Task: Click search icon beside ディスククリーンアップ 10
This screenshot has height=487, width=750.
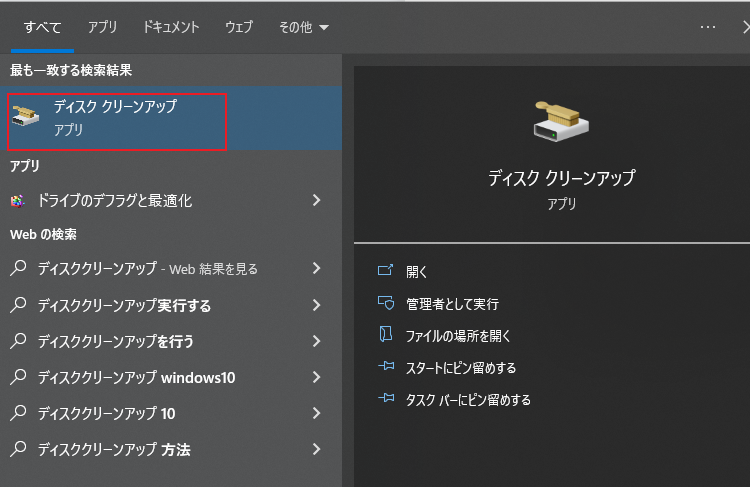Action: click(18, 413)
